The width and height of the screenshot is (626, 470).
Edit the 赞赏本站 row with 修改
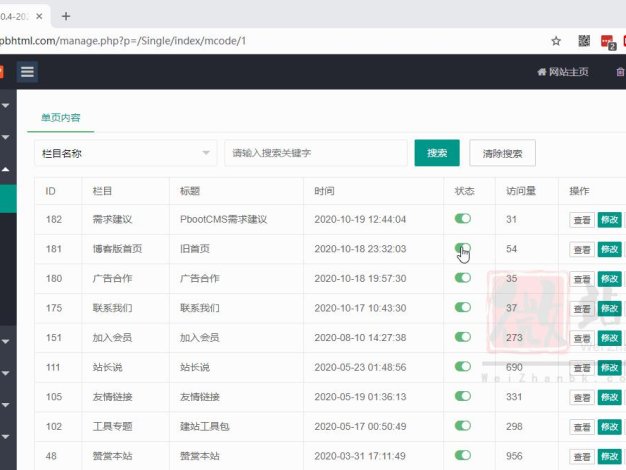[x=609, y=456]
